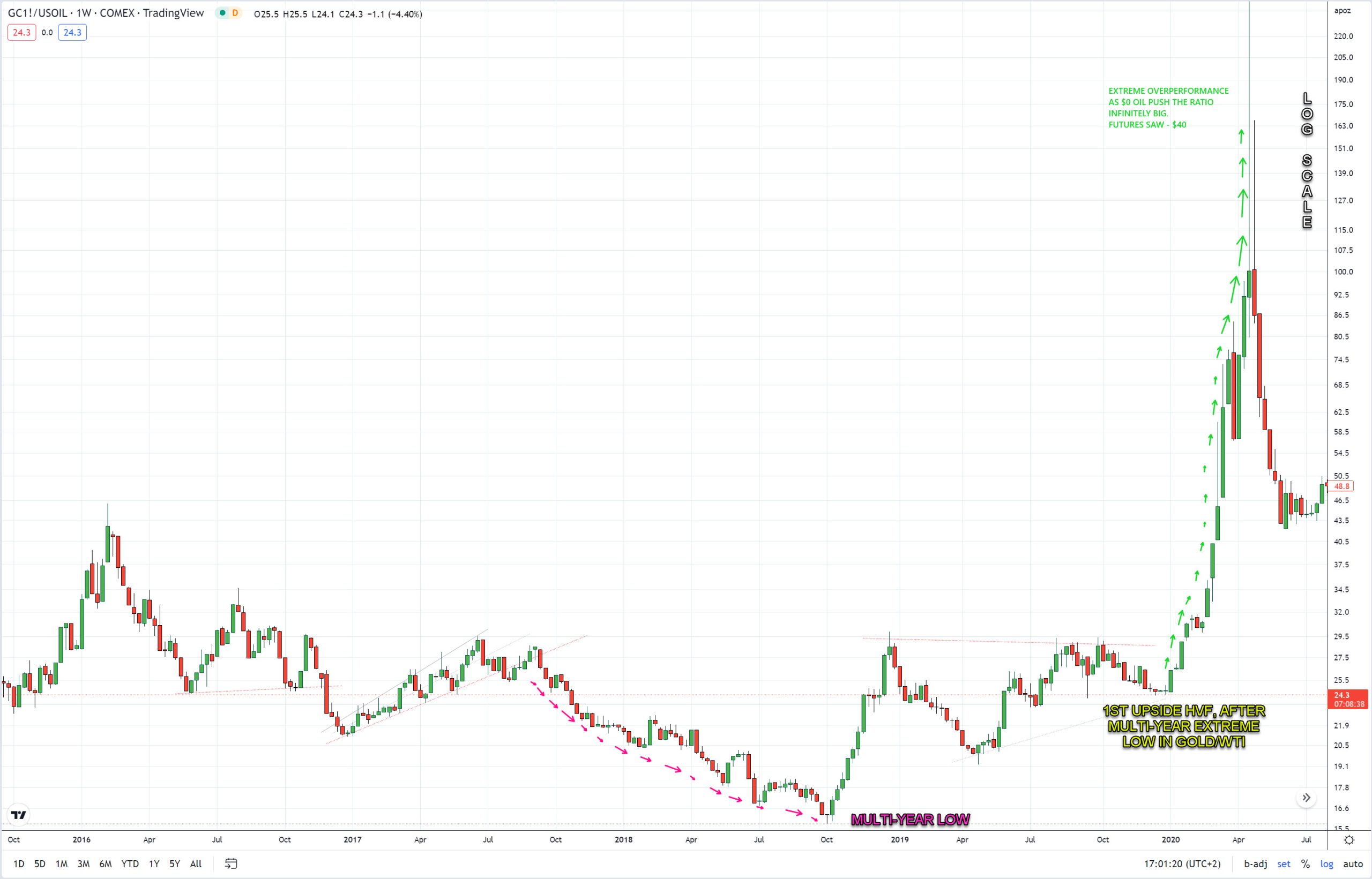Image resolution: width=1372 pixels, height=879 pixels.
Task: Toggle auto scale mode
Action: point(1353,863)
